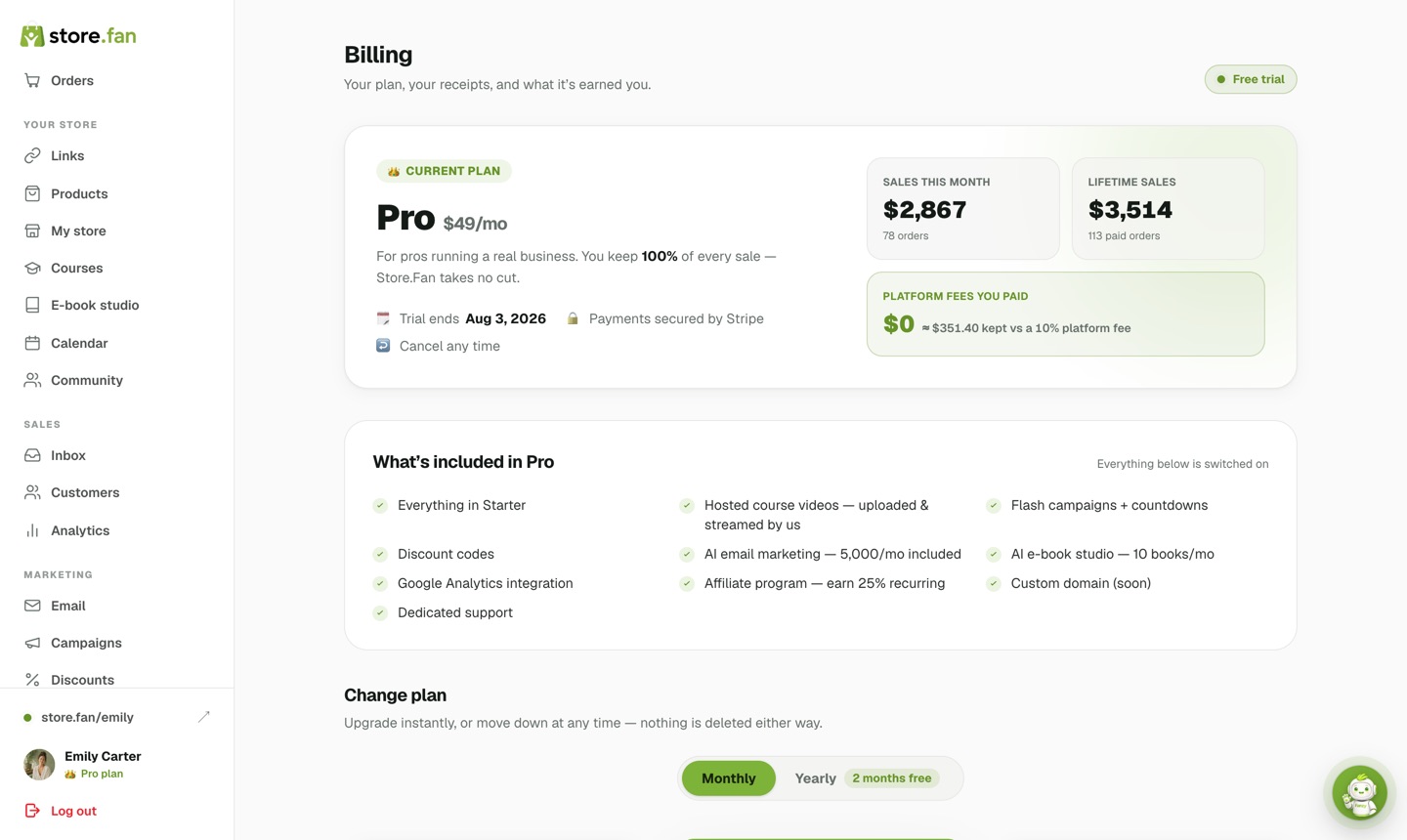
Task: Click the Inbox tray icon
Action: tap(32, 456)
